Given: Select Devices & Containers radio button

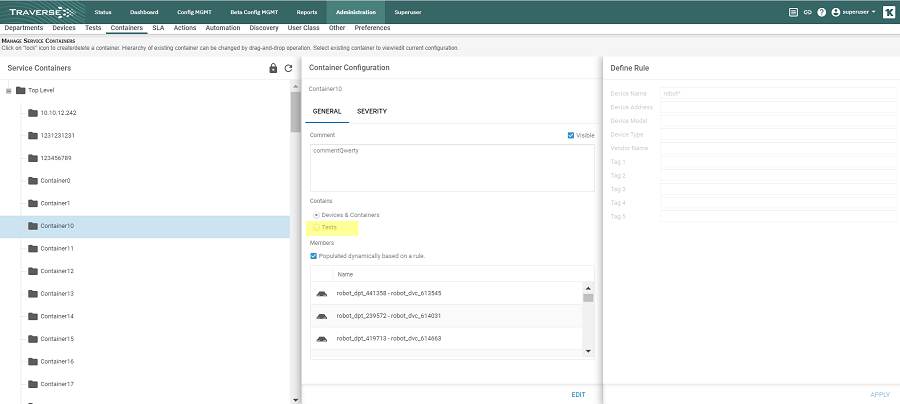Looking at the screenshot, I should tap(316, 215).
